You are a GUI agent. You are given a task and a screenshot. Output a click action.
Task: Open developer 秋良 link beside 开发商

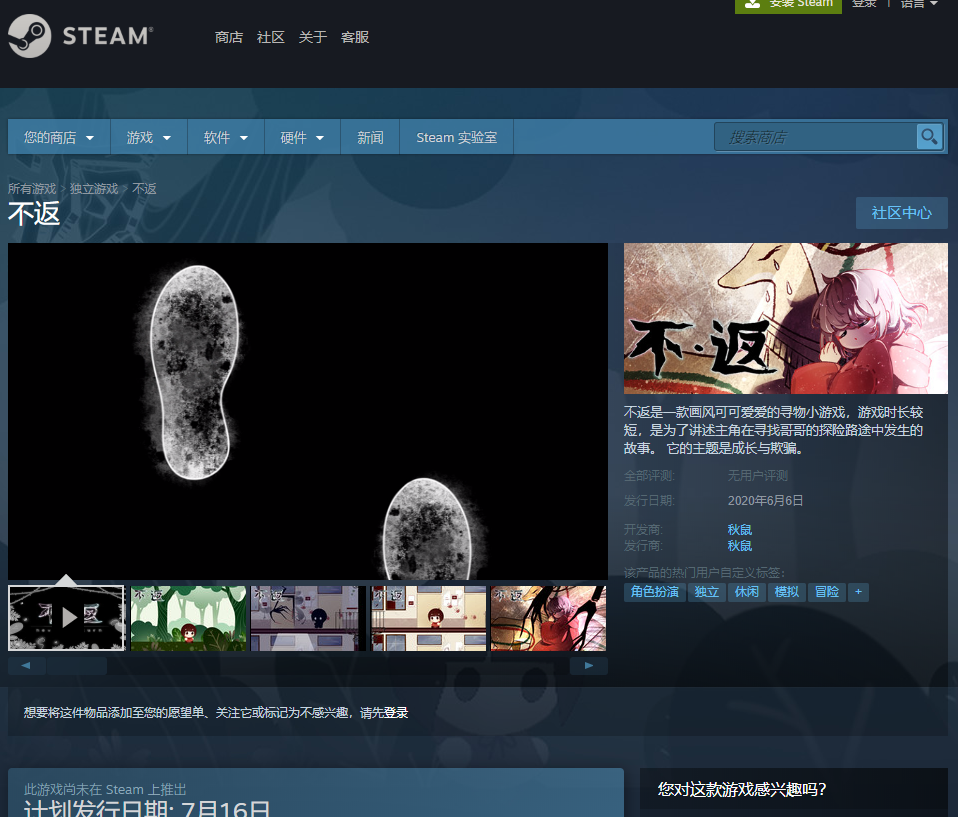(740, 529)
